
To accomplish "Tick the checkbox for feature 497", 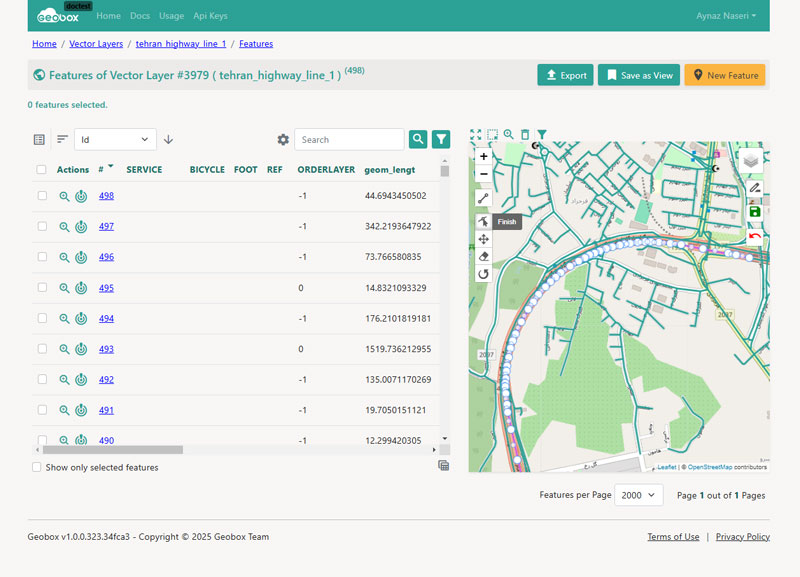I will (42, 226).
